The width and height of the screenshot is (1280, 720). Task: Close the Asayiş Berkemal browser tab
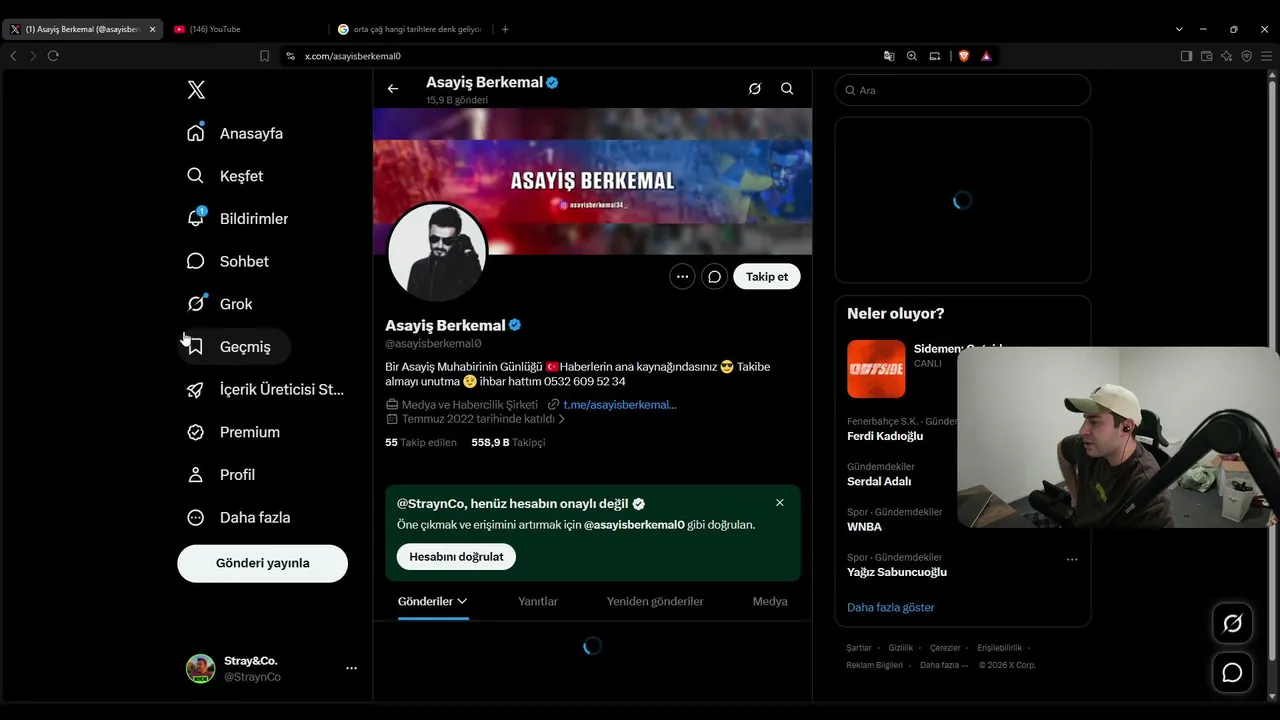click(153, 29)
